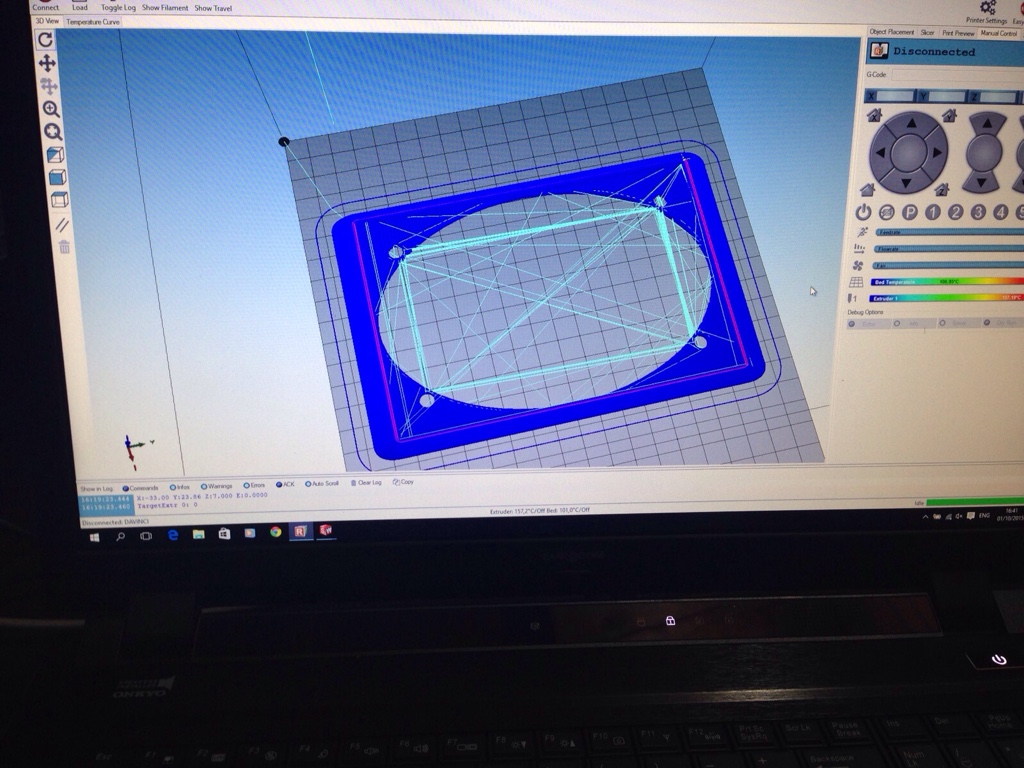
Task: Toggle Extruder 1 heater icon
Action: [853, 298]
